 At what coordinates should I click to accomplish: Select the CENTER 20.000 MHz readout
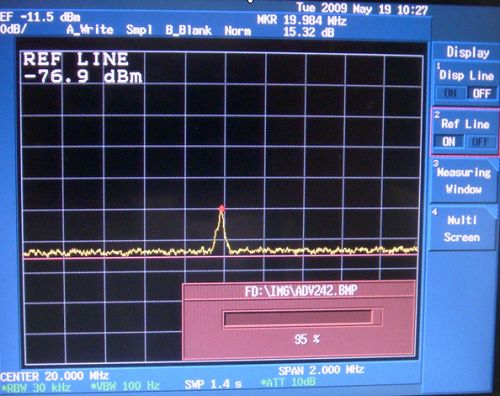pyautogui.click(x=54, y=376)
